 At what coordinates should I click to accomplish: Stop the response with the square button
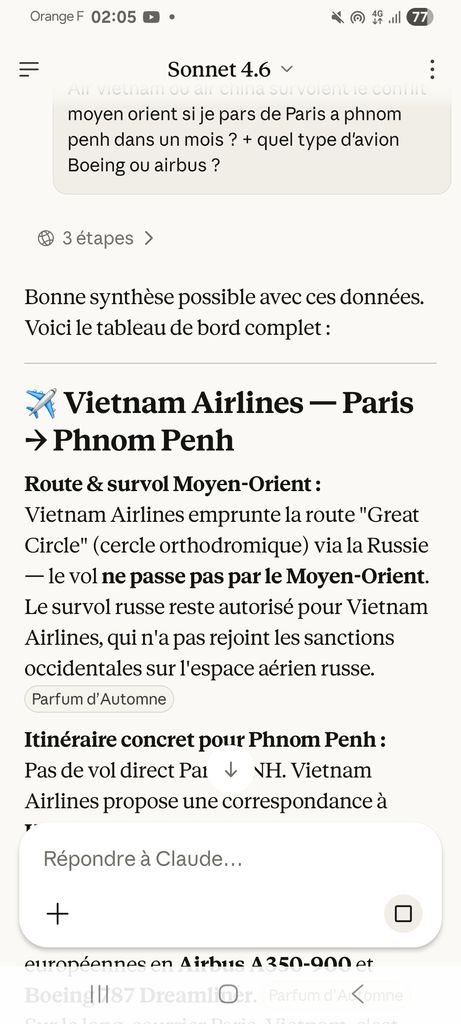pos(403,913)
